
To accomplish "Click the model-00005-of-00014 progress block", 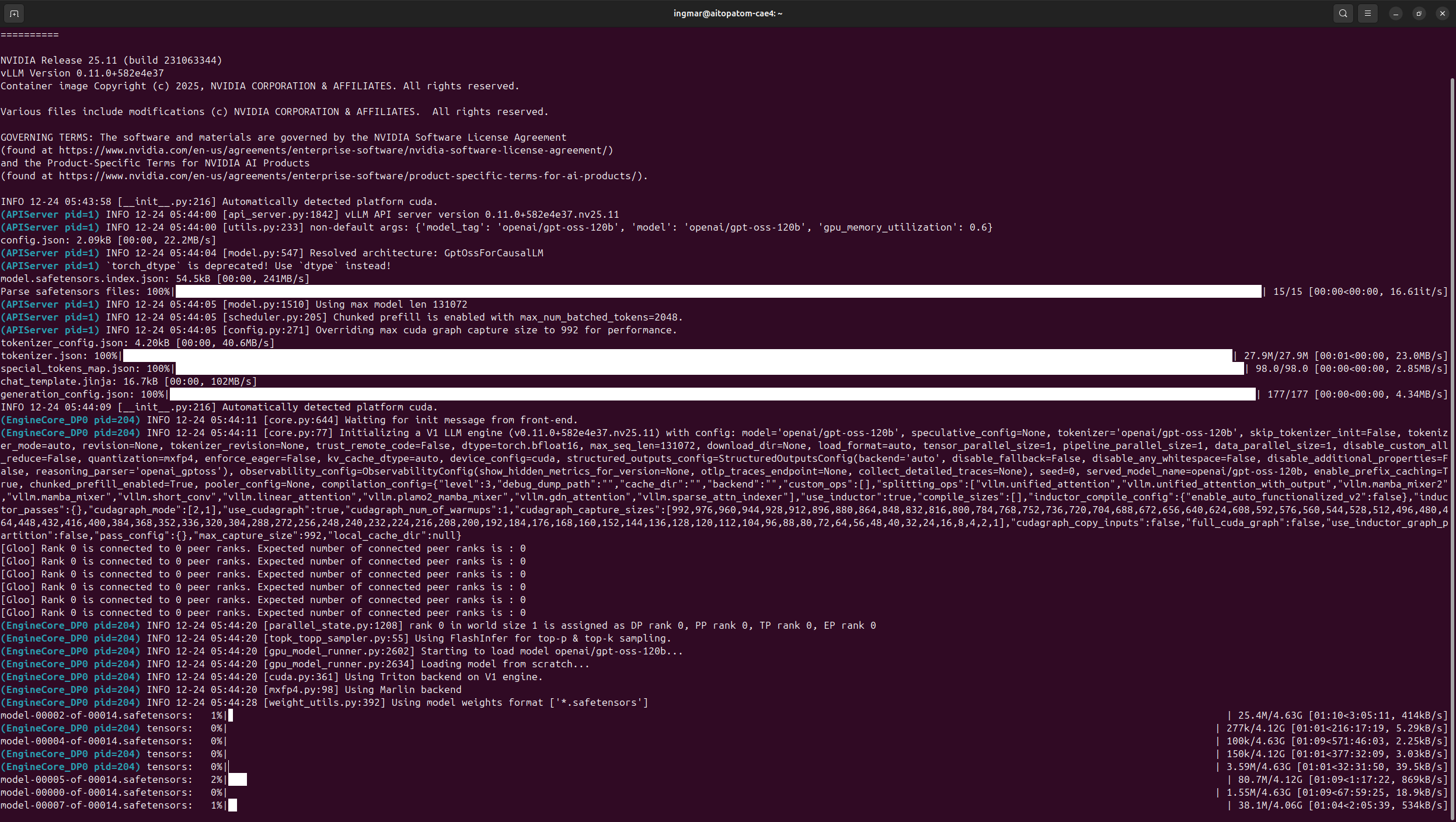I will point(238,779).
